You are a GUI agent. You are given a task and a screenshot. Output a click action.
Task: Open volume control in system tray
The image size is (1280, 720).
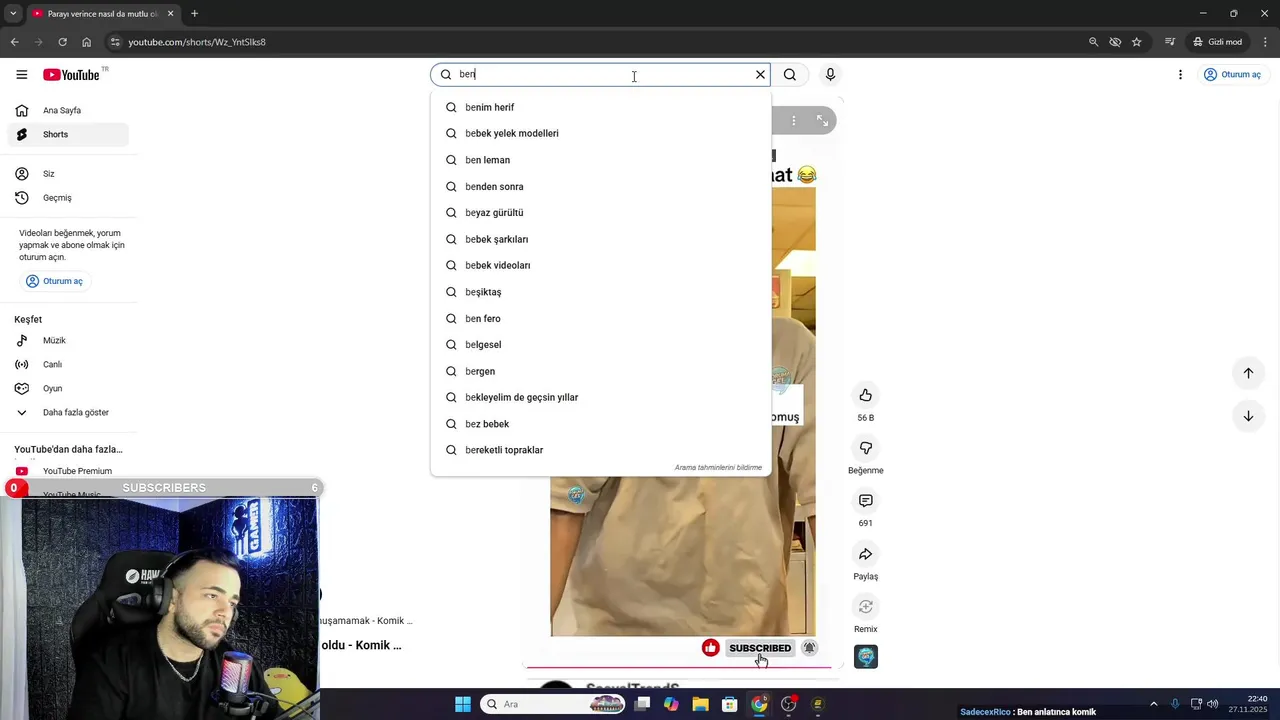click(1212, 704)
